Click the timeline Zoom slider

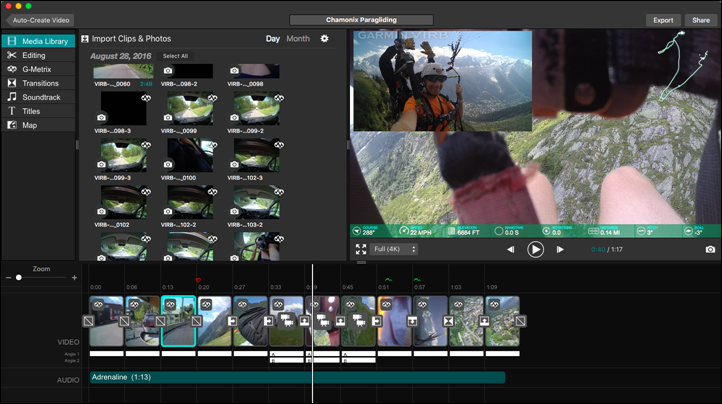[x=40, y=277]
